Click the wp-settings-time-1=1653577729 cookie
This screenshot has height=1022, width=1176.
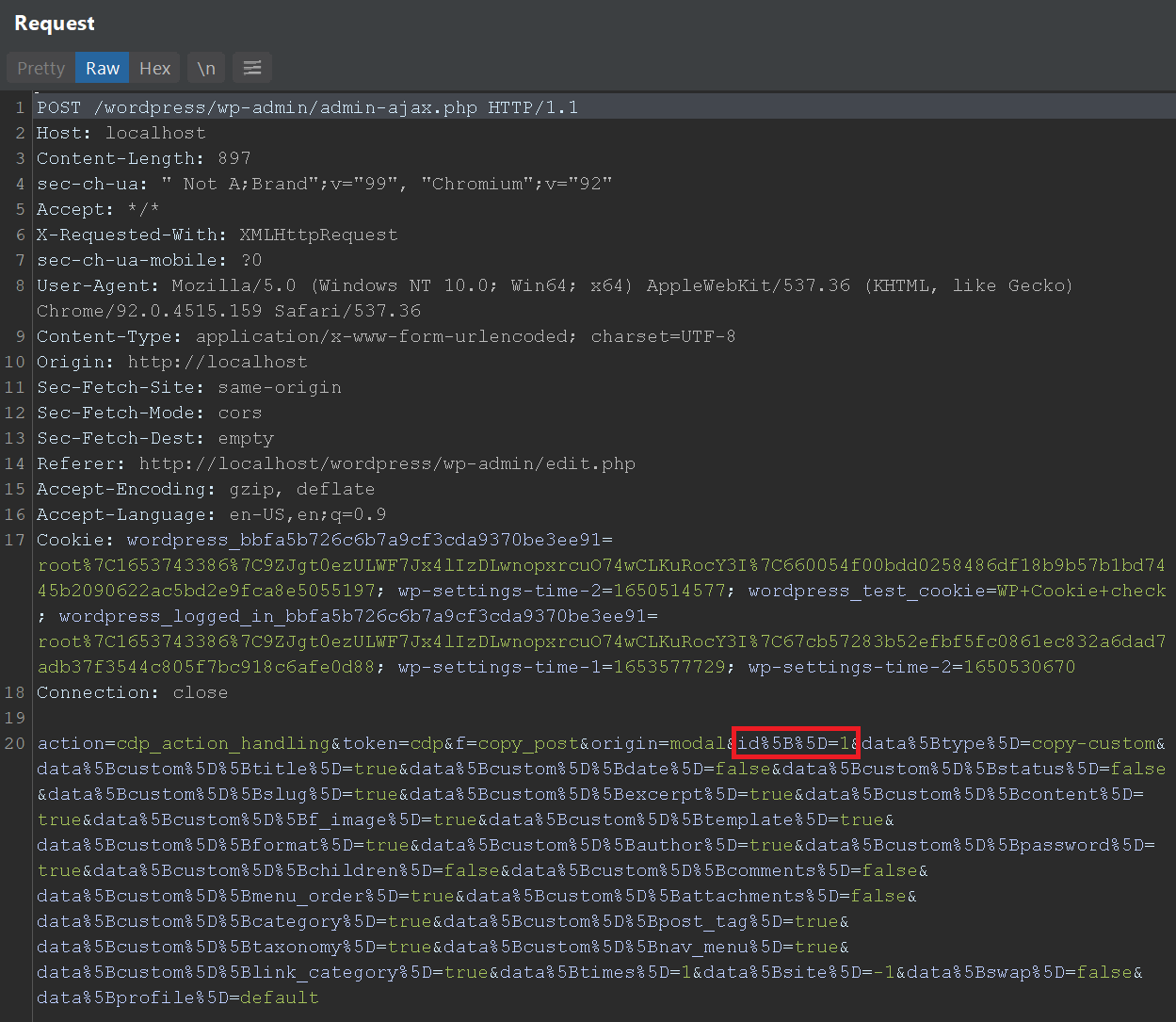[561, 667]
